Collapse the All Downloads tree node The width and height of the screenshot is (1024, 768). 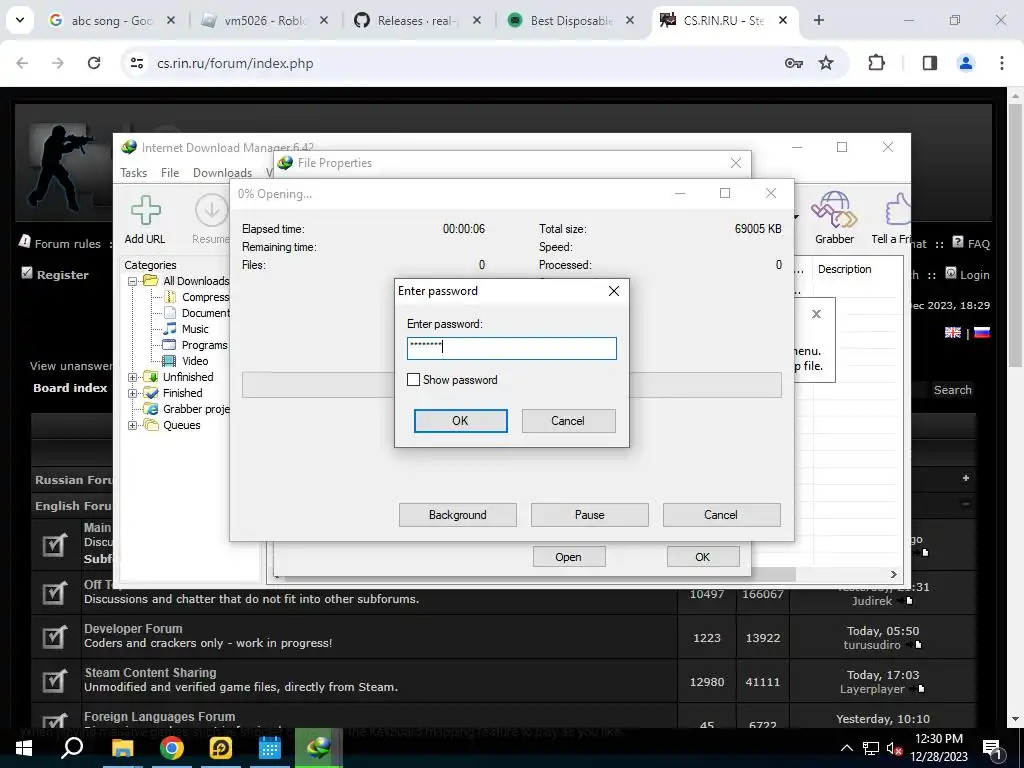(133, 281)
